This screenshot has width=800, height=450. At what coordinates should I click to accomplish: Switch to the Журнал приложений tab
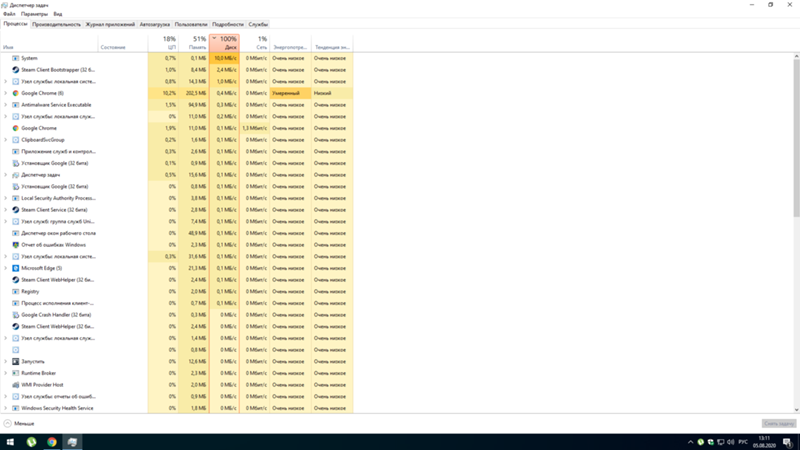[x=110, y=24]
